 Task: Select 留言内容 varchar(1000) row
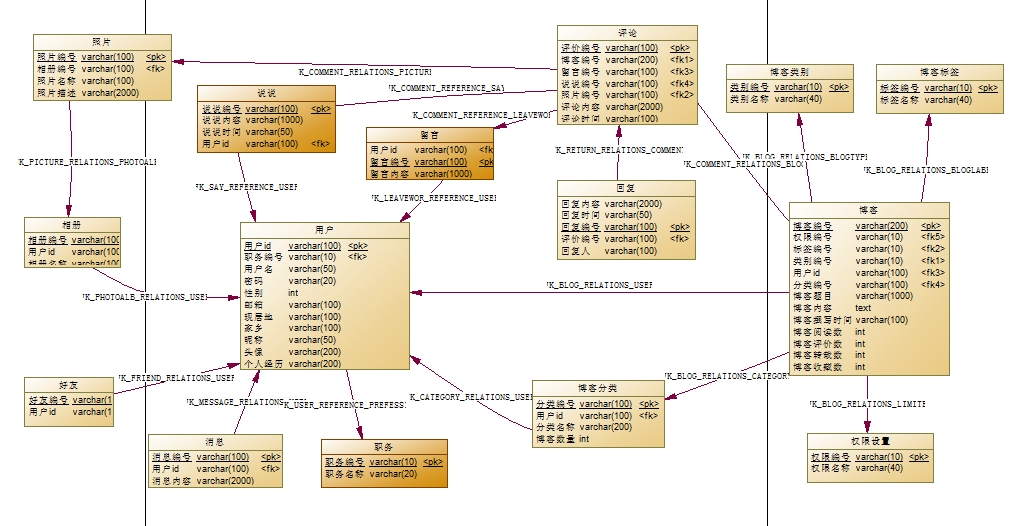(x=421, y=174)
